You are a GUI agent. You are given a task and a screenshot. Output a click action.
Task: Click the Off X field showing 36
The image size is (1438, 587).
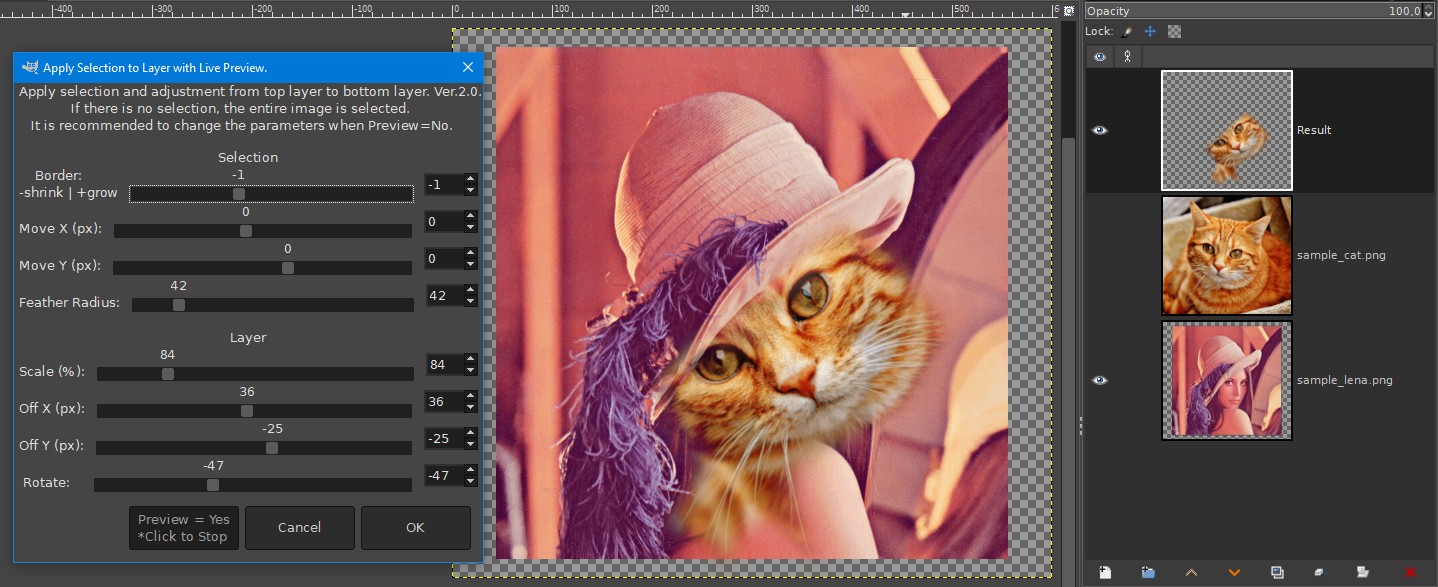444,402
